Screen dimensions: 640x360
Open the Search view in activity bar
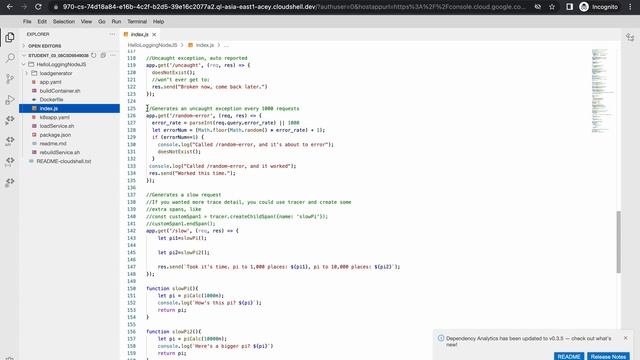(10, 58)
